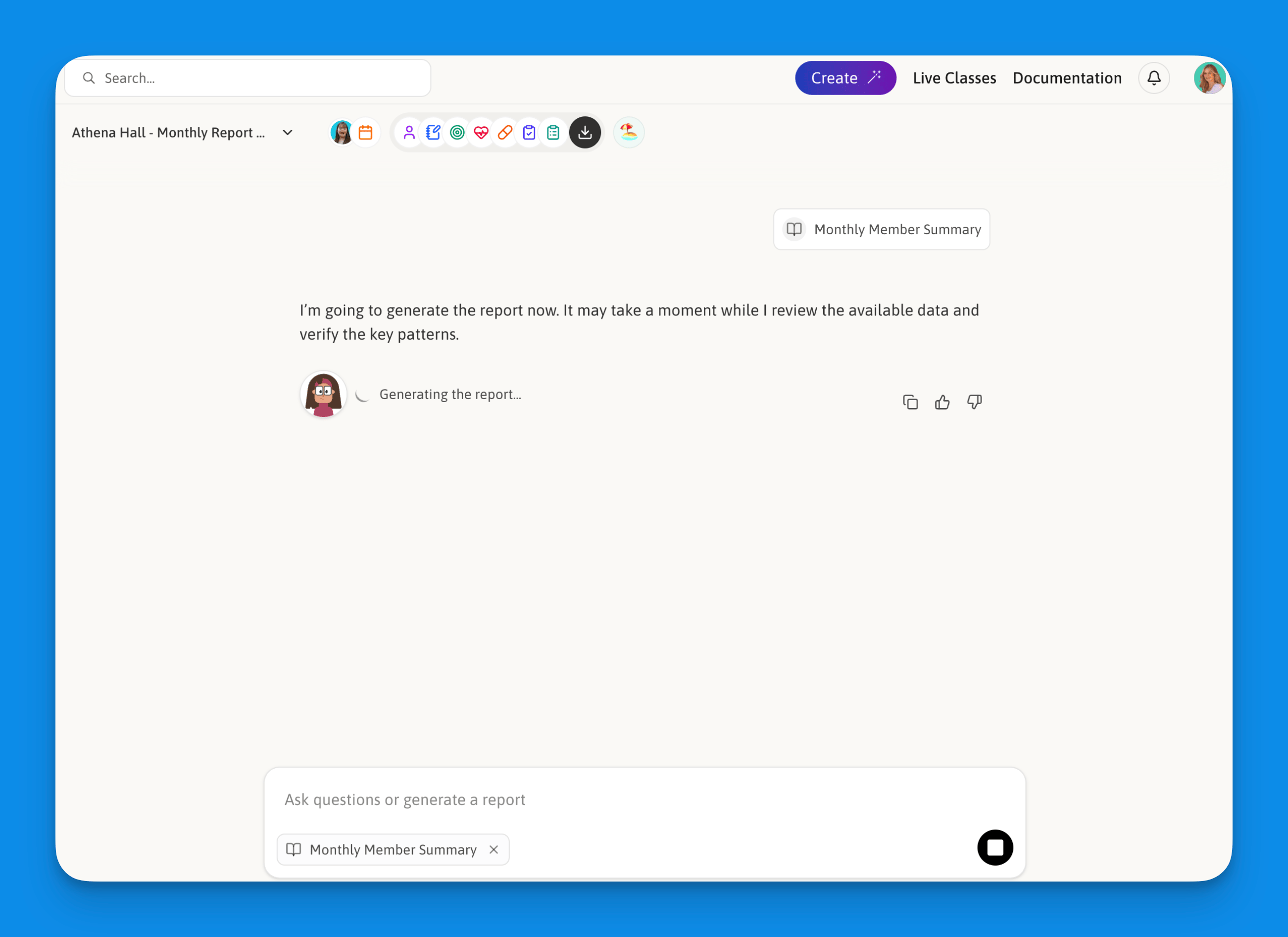The height and width of the screenshot is (937, 1288).
Task: Click the 'Generating the report...' status text
Action: click(x=450, y=394)
